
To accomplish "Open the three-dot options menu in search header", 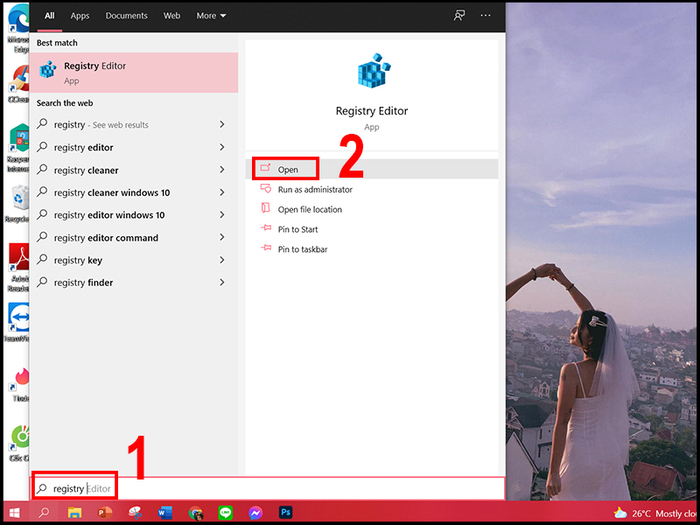I will tap(486, 16).
